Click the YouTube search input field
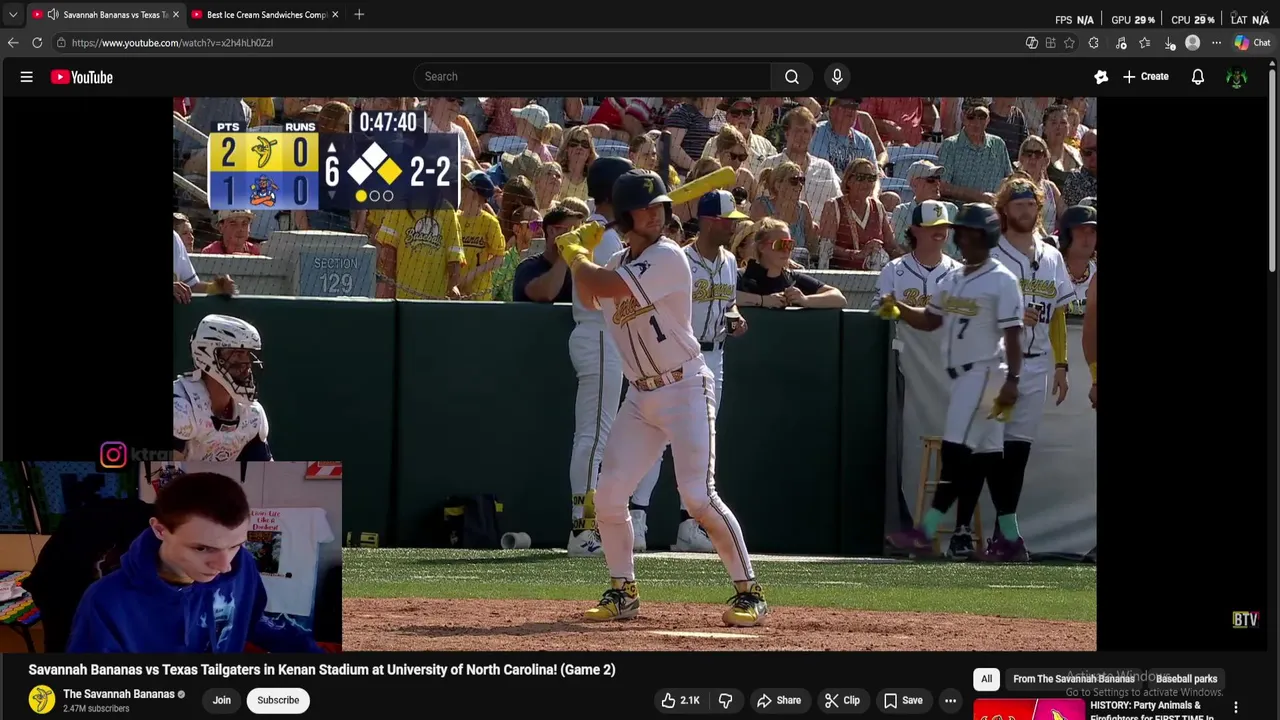The height and width of the screenshot is (720, 1280). [592, 76]
